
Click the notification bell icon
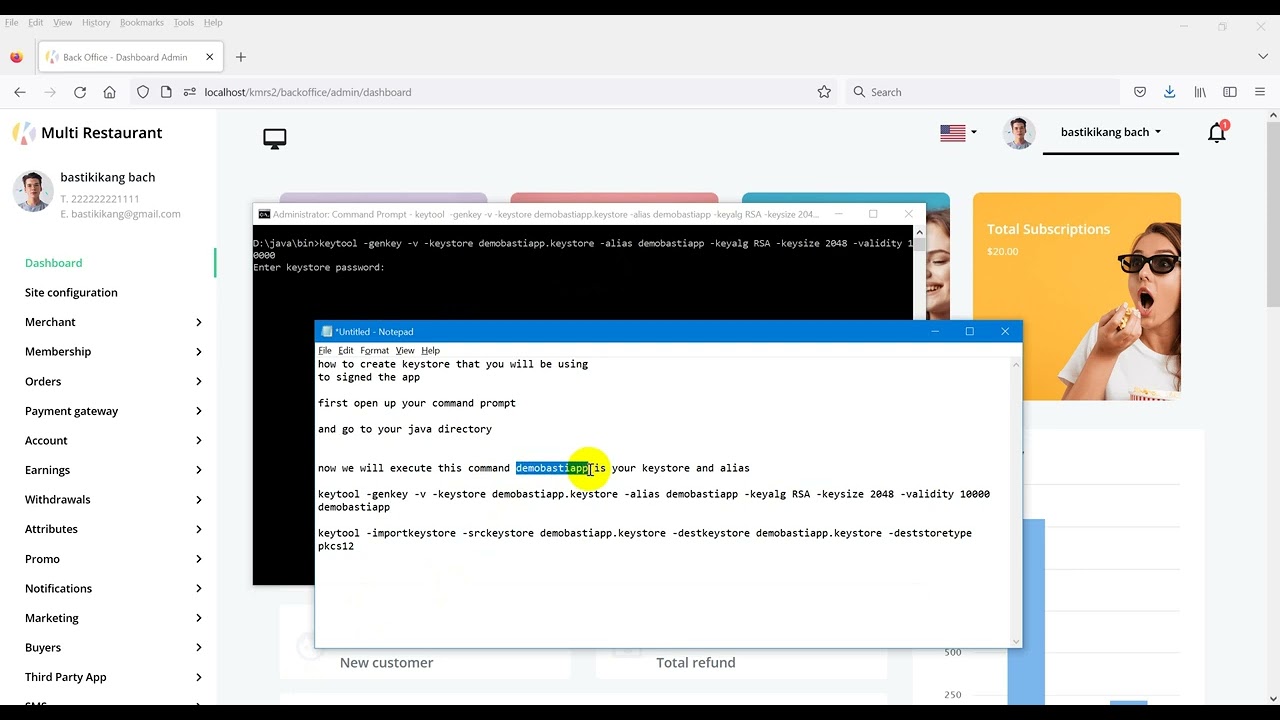click(1217, 132)
